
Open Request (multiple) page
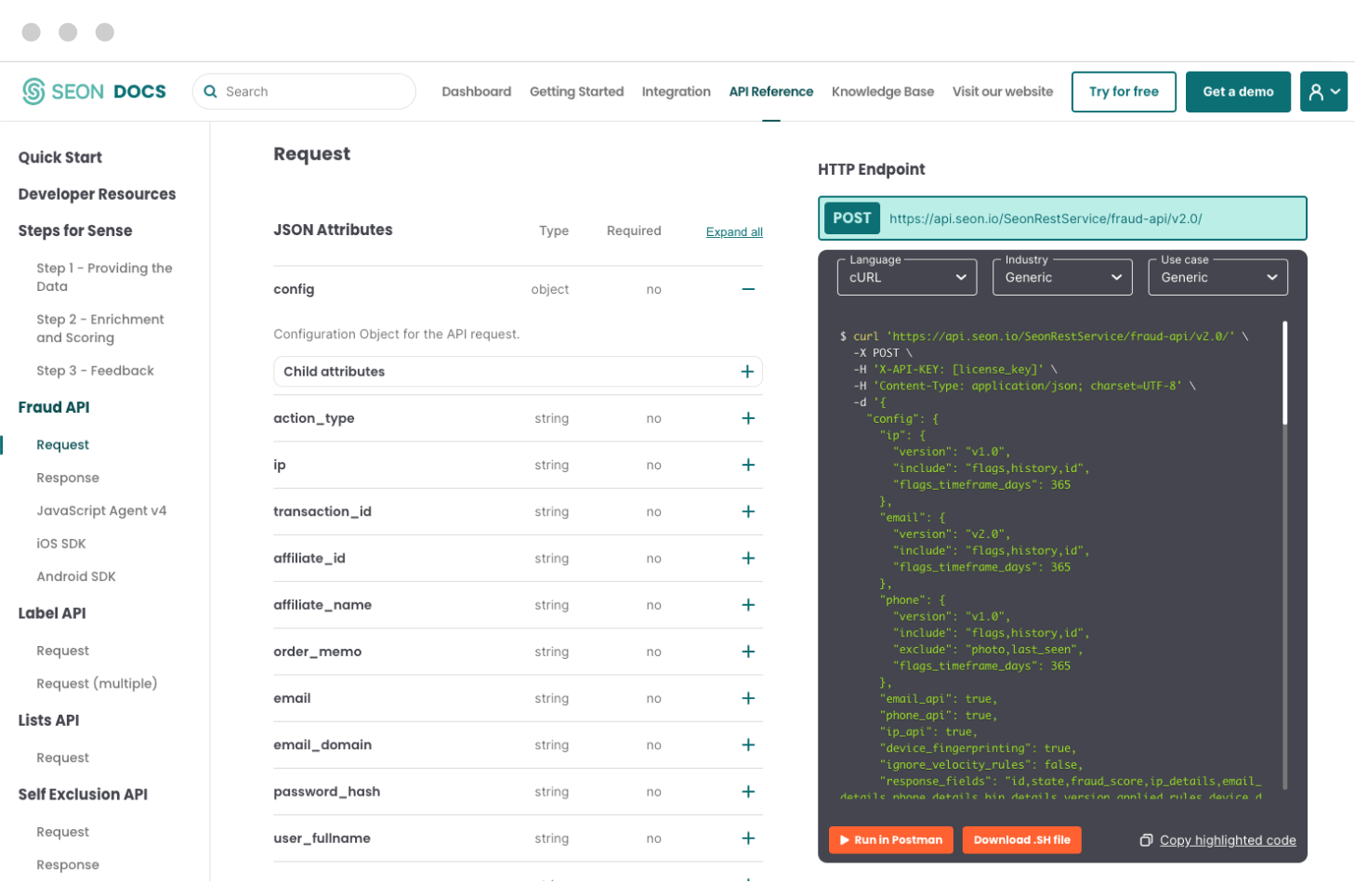click(x=97, y=683)
